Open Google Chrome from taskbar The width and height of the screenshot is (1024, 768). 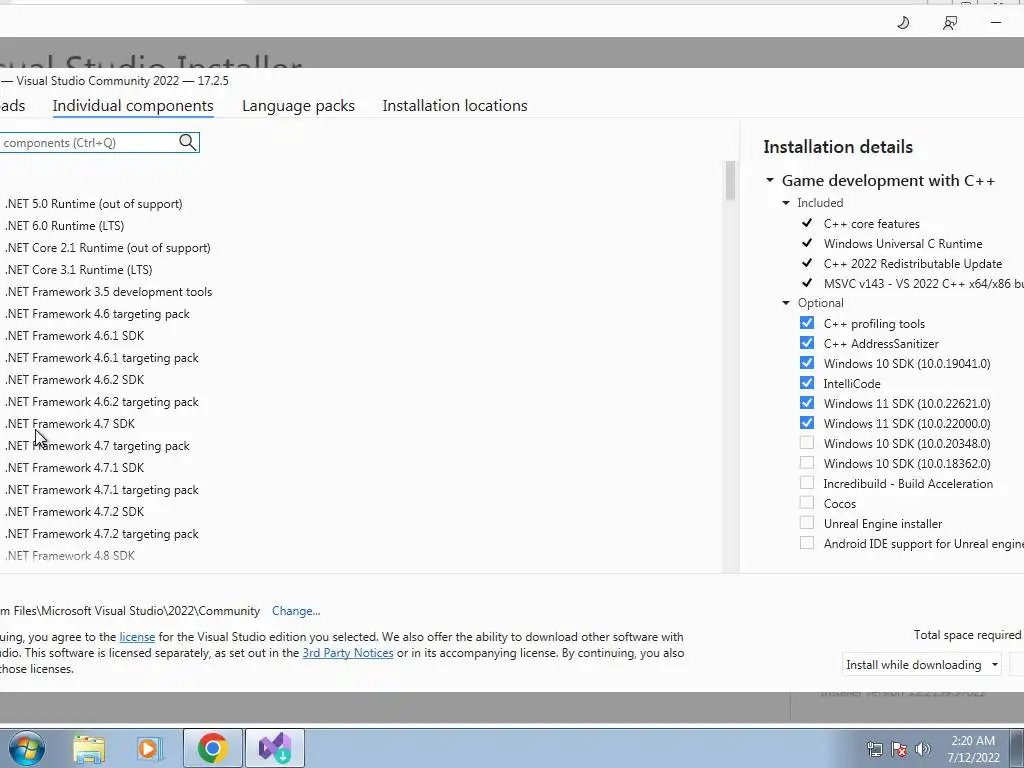[x=212, y=748]
